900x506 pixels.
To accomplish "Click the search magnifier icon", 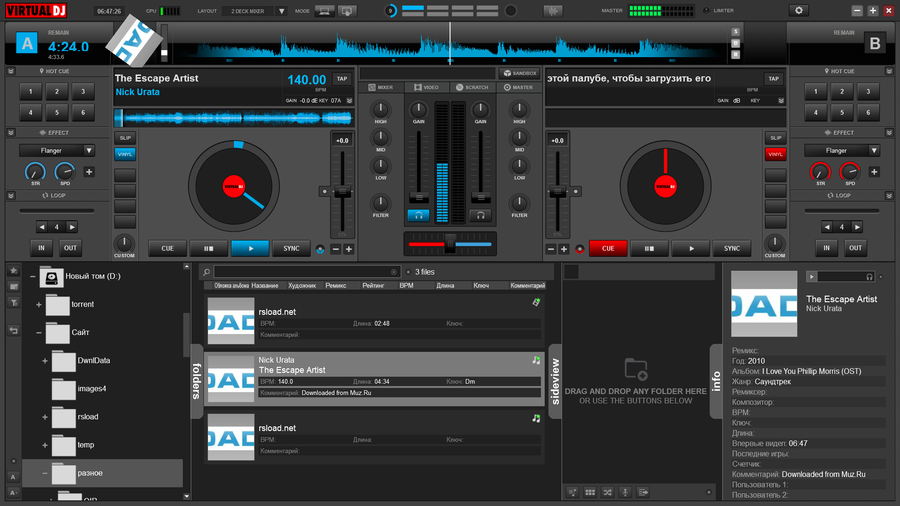I will 207,272.
